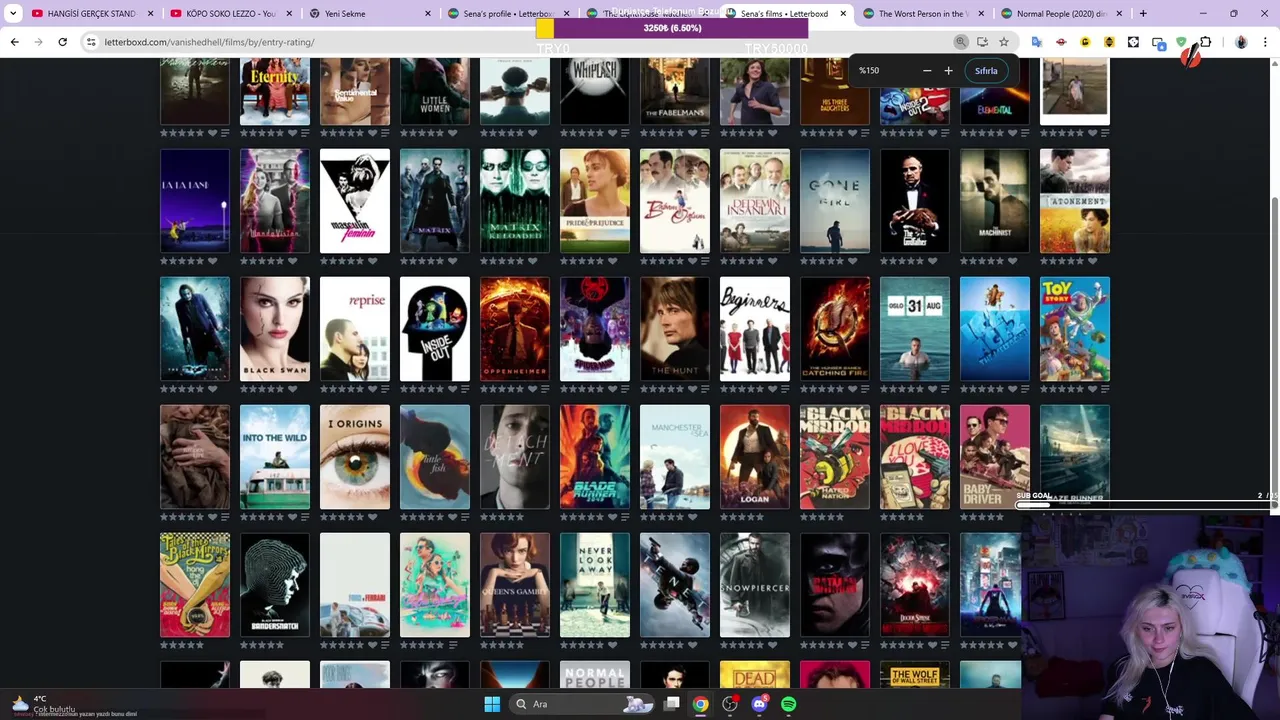This screenshot has width=1280, height=720.
Task: Open Google Chrome from the taskbar
Action: pos(700,704)
